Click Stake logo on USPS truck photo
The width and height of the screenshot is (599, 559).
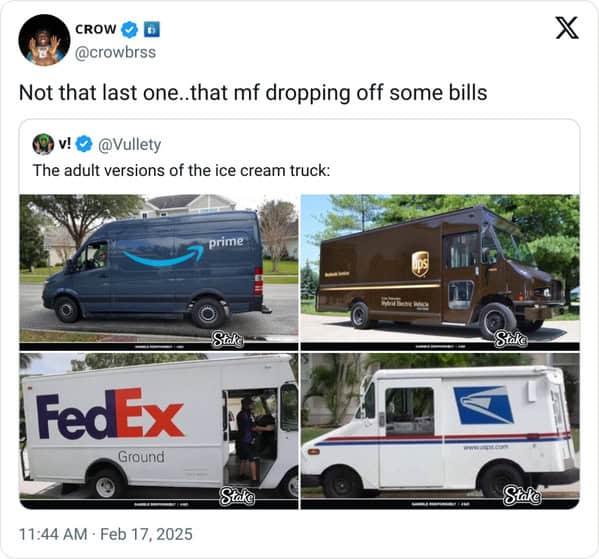click(522, 496)
